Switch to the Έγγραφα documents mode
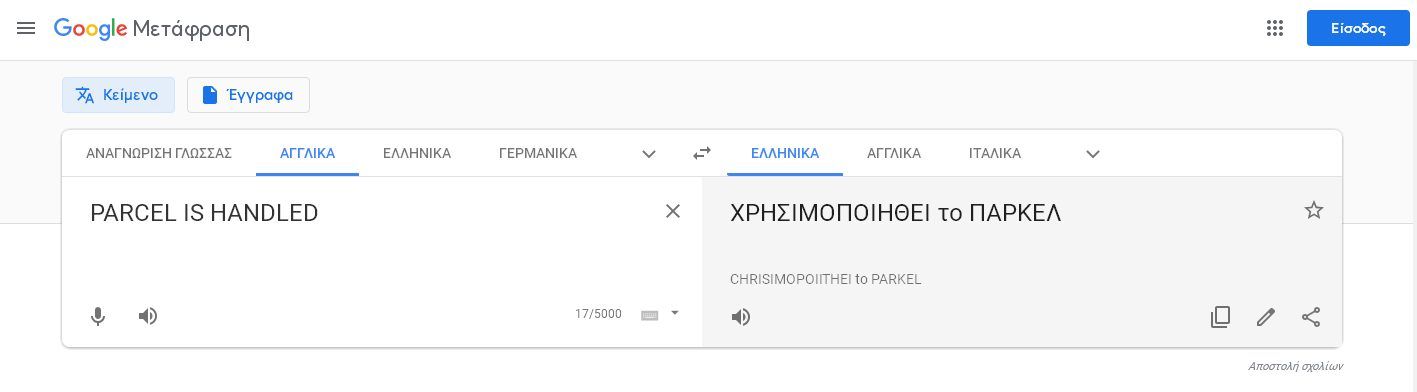 (248, 95)
